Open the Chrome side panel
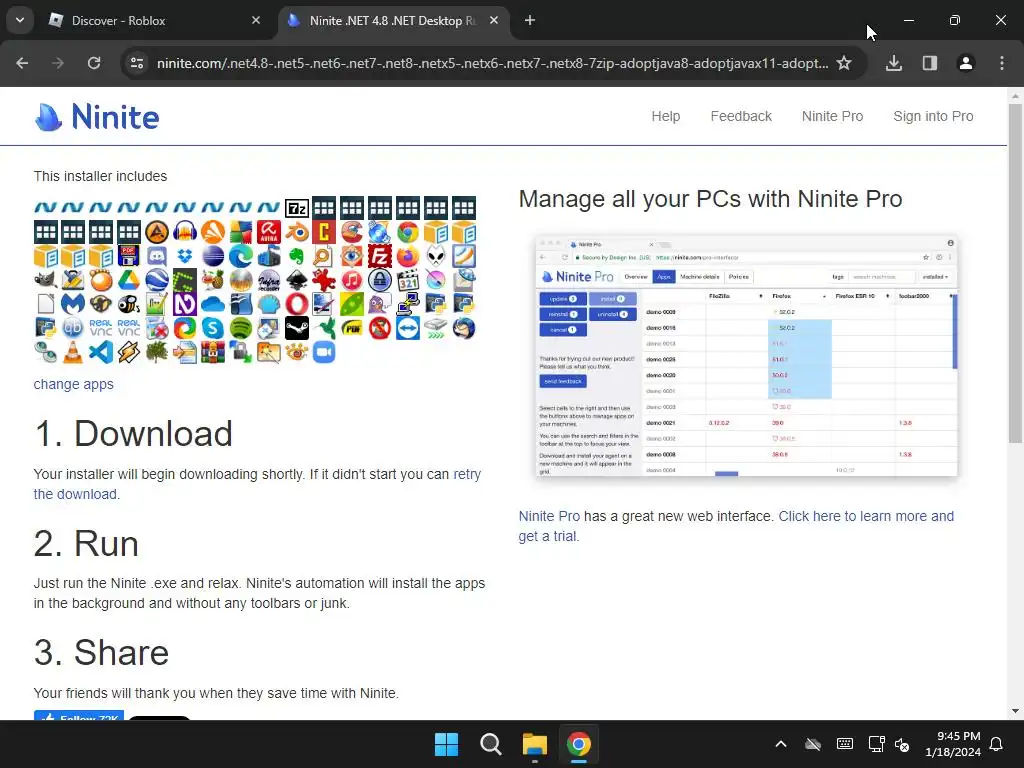 [x=930, y=63]
